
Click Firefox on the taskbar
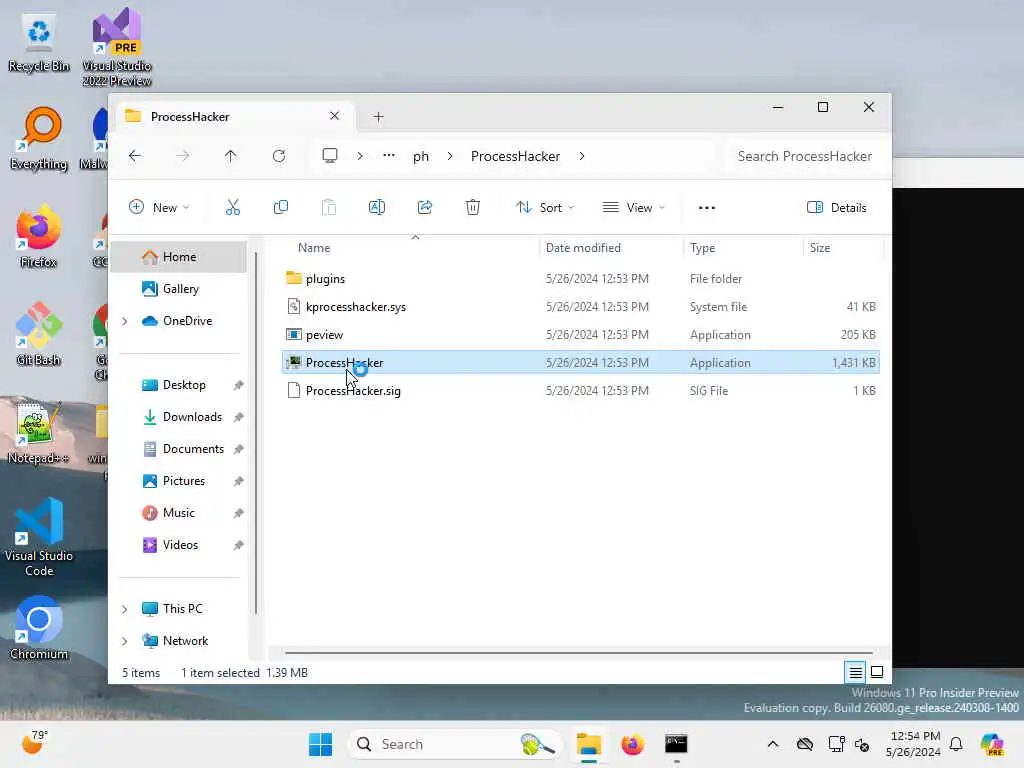tap(632, 744)
